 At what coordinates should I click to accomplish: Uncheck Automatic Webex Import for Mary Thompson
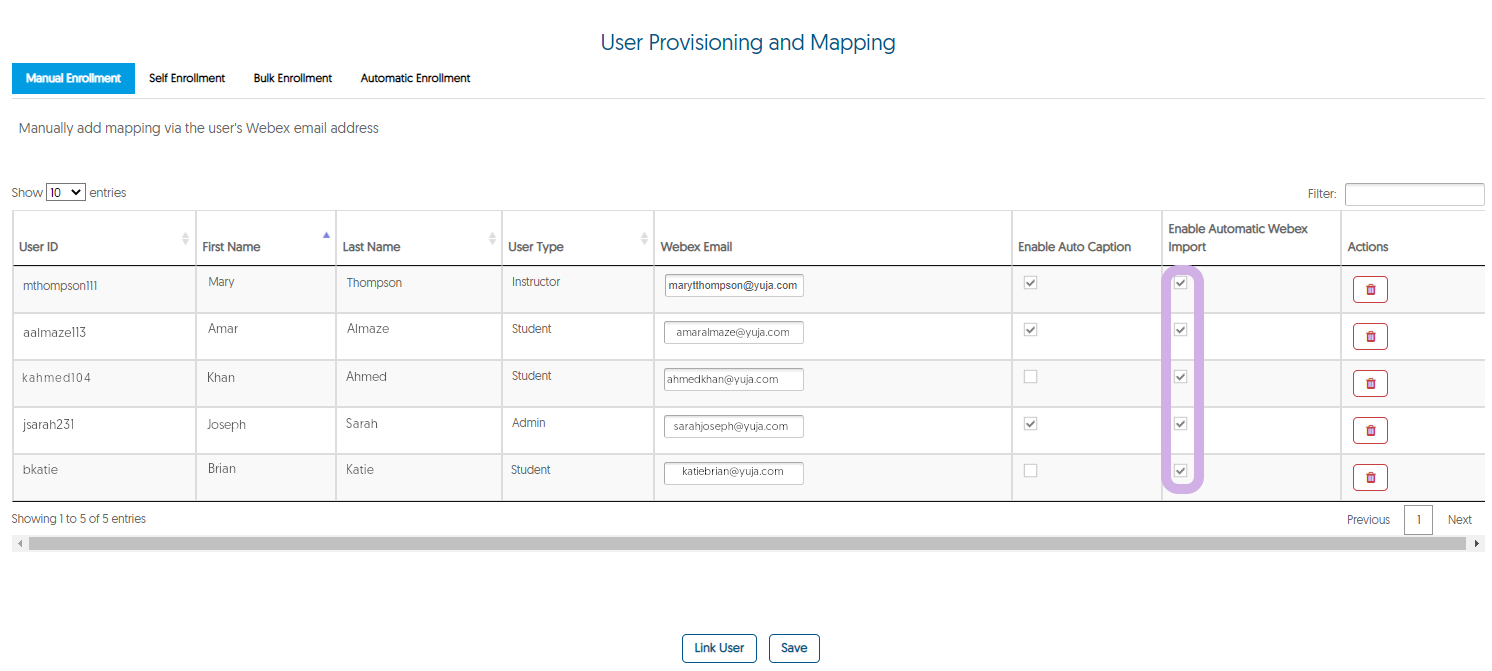coord(1180,283)
